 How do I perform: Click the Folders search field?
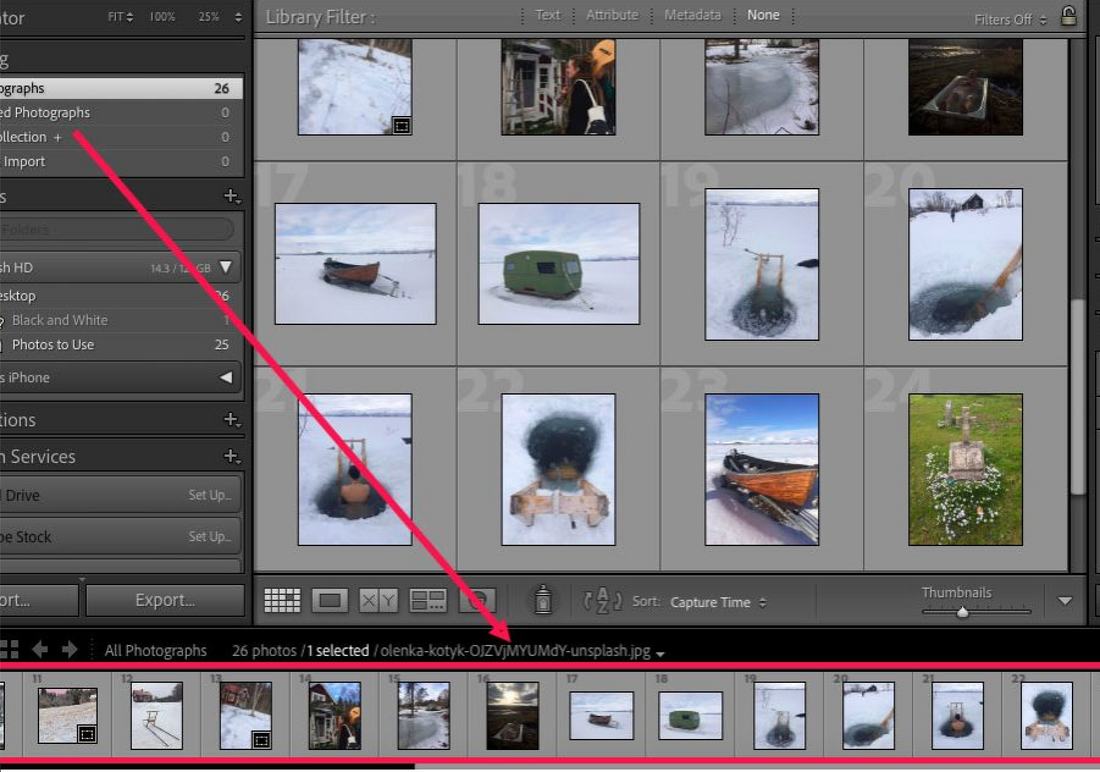[x=116, y=229]
